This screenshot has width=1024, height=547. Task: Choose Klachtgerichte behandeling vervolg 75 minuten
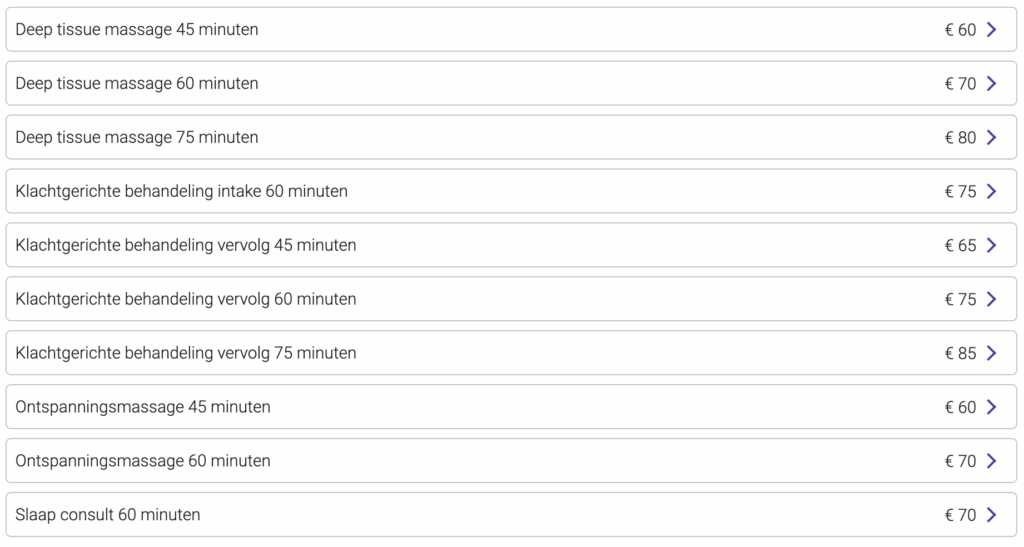[186, 354]
